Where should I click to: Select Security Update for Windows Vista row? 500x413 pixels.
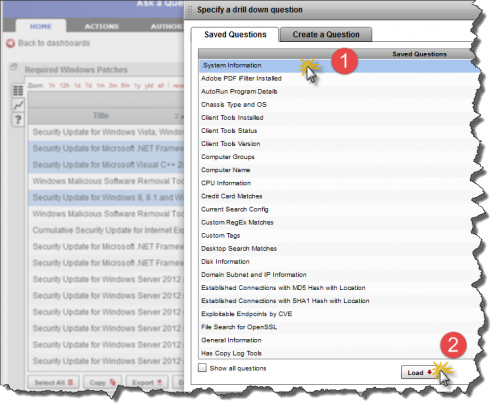click(106, 132)
